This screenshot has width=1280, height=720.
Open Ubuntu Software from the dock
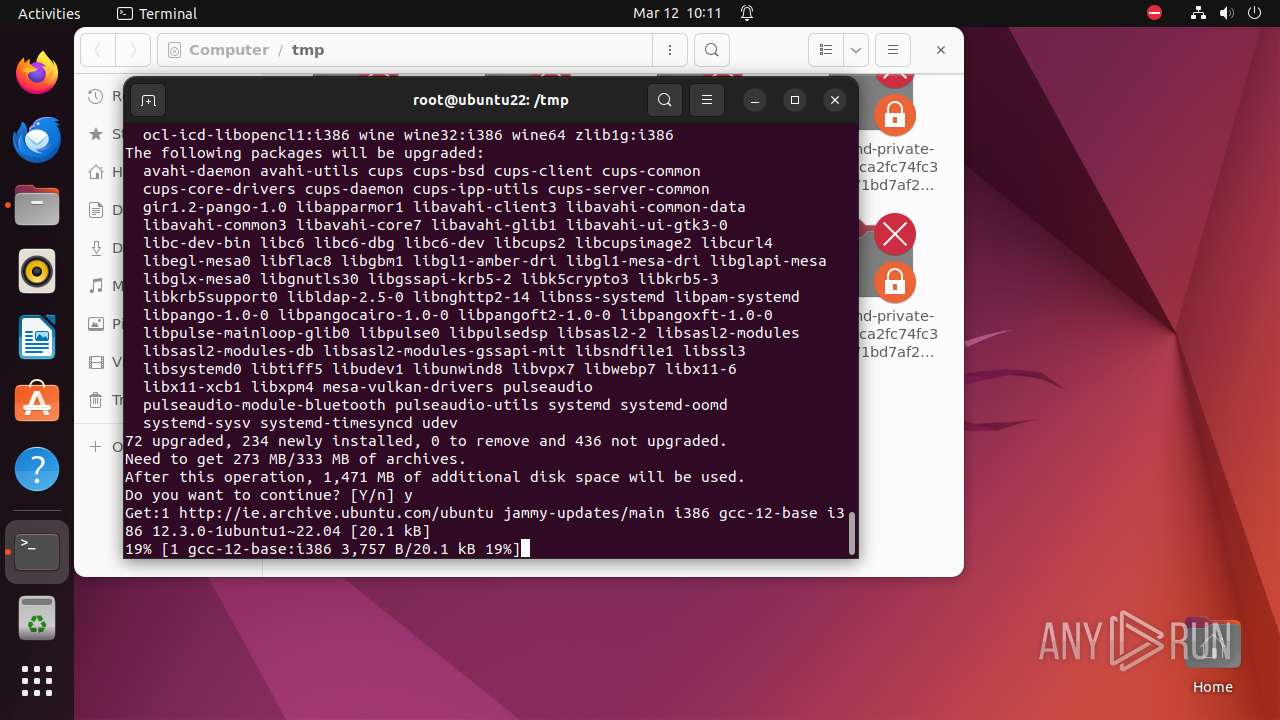point(37,403)
